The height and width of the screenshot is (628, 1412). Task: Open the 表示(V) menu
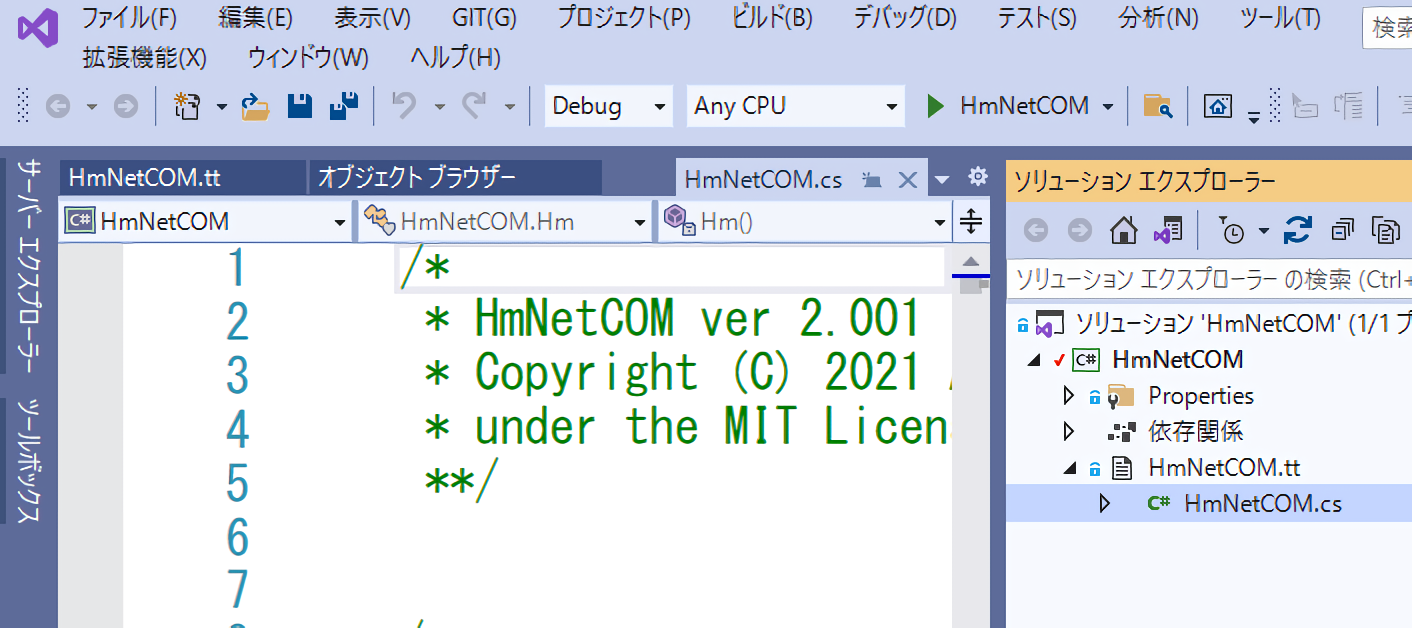click(x=372, y=18)
